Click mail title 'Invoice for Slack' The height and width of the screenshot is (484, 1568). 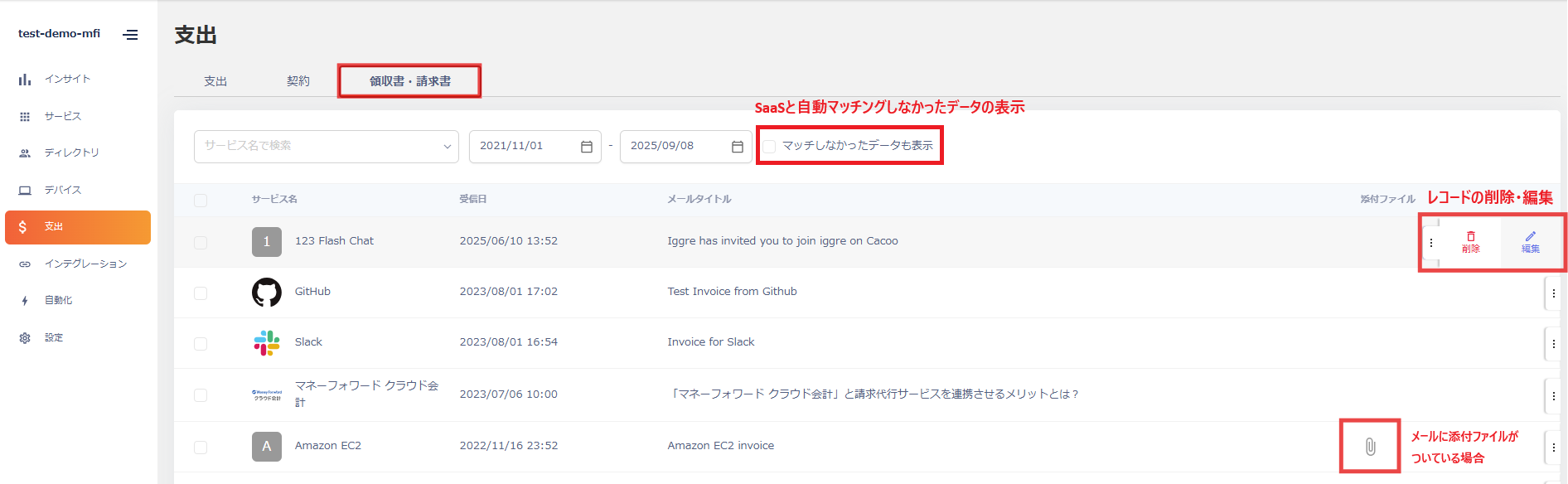pos(711,342)
